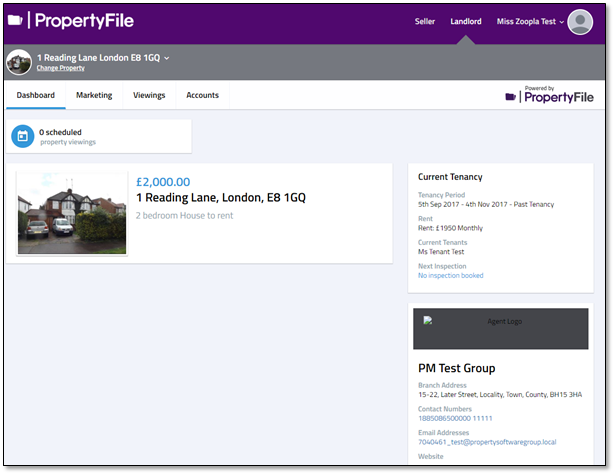Open the Viewings tab
This screenshot has height=475, width=615.
(x=149, y=95)
